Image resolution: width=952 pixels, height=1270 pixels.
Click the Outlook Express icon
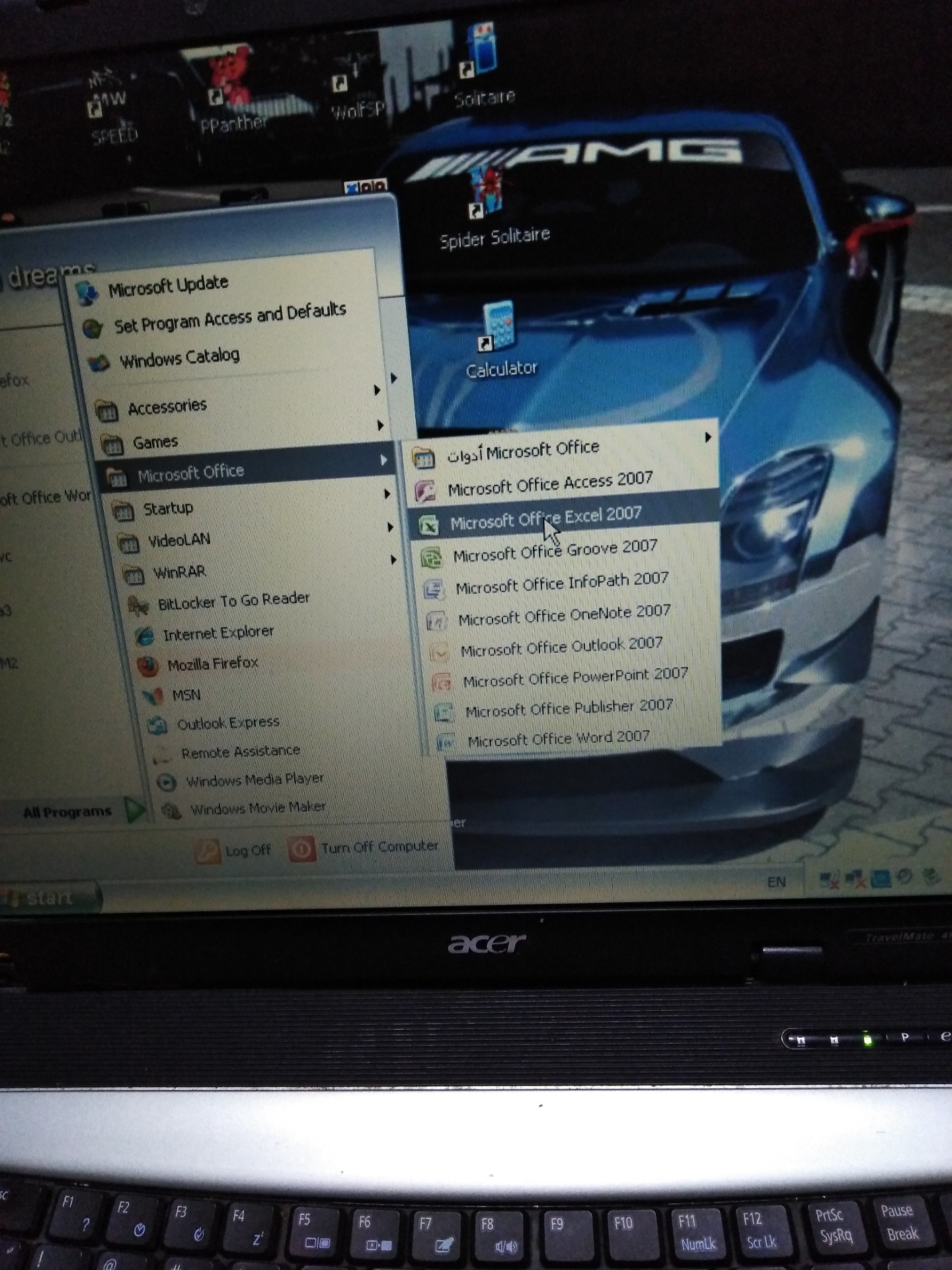tap(157, 725)
